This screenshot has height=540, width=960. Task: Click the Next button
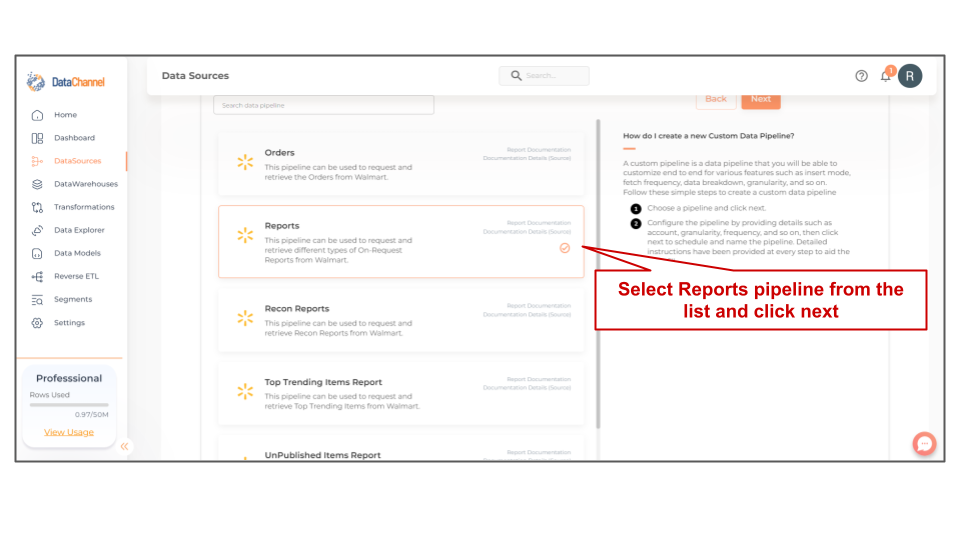tap(761, 100)
